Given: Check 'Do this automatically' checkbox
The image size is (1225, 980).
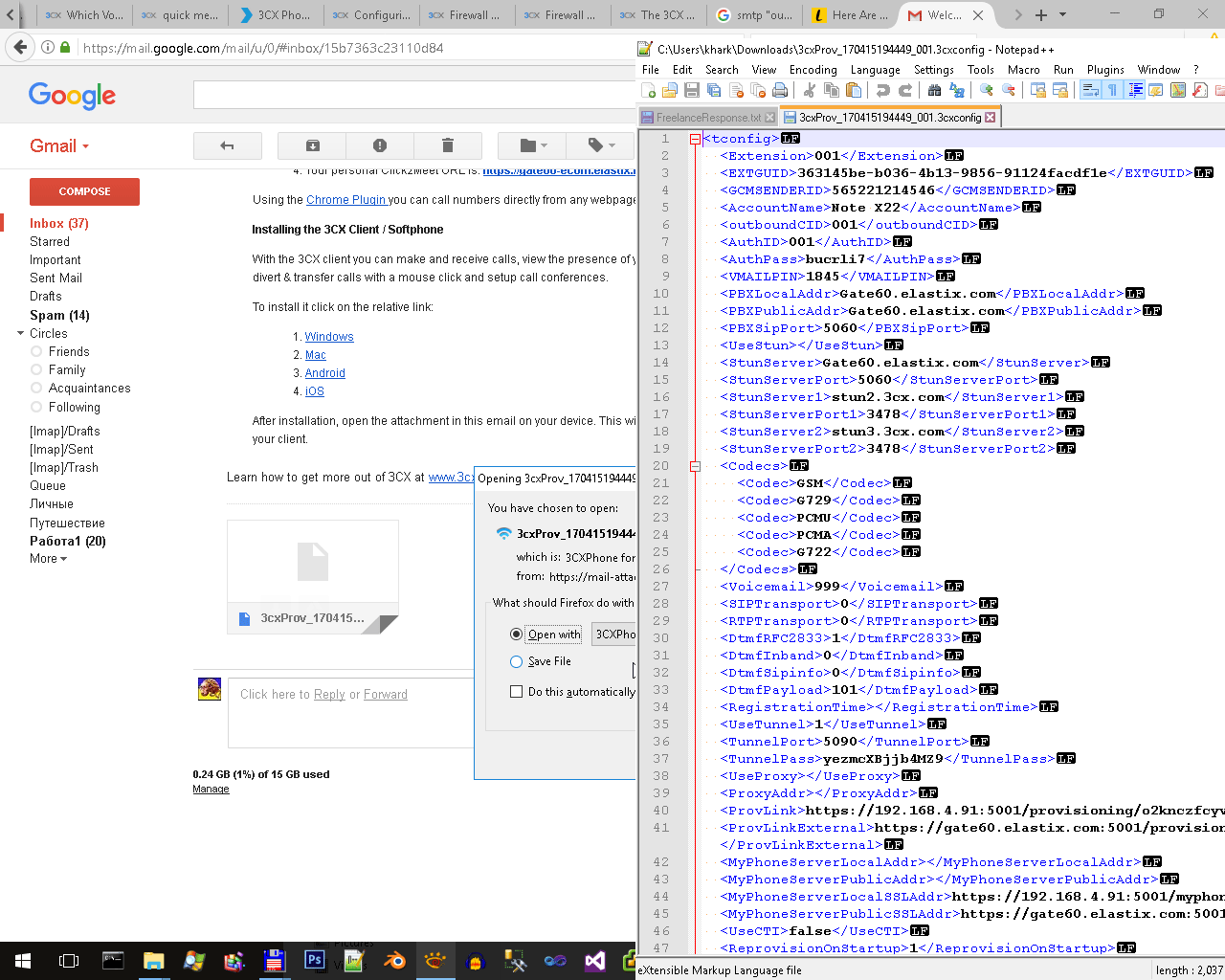Looking at the screenshot, I should point(517,692).
